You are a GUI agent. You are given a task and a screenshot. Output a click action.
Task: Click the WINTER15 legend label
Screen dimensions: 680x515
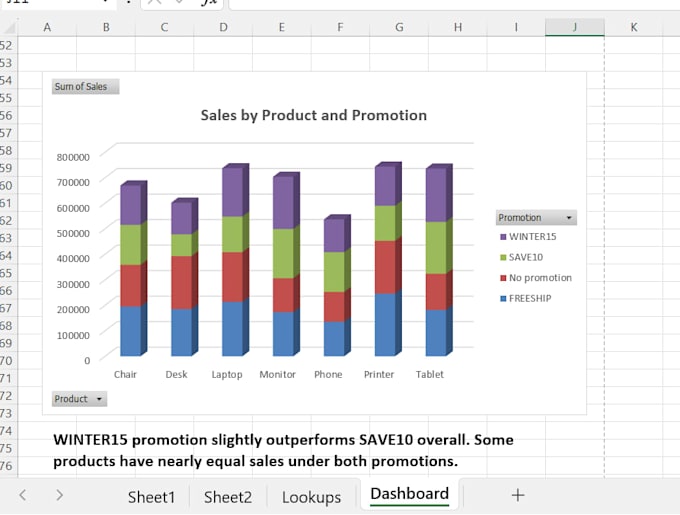pos(533,237)
